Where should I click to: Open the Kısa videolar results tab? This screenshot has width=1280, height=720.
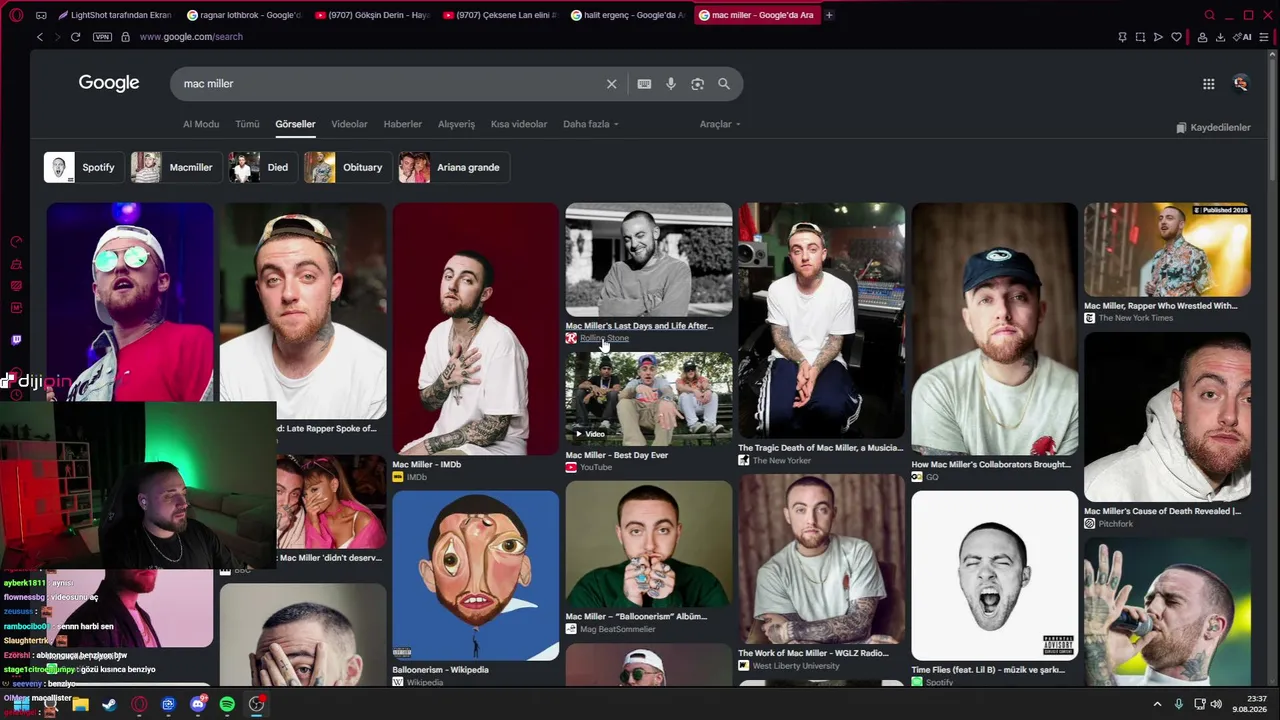point(519,124)
